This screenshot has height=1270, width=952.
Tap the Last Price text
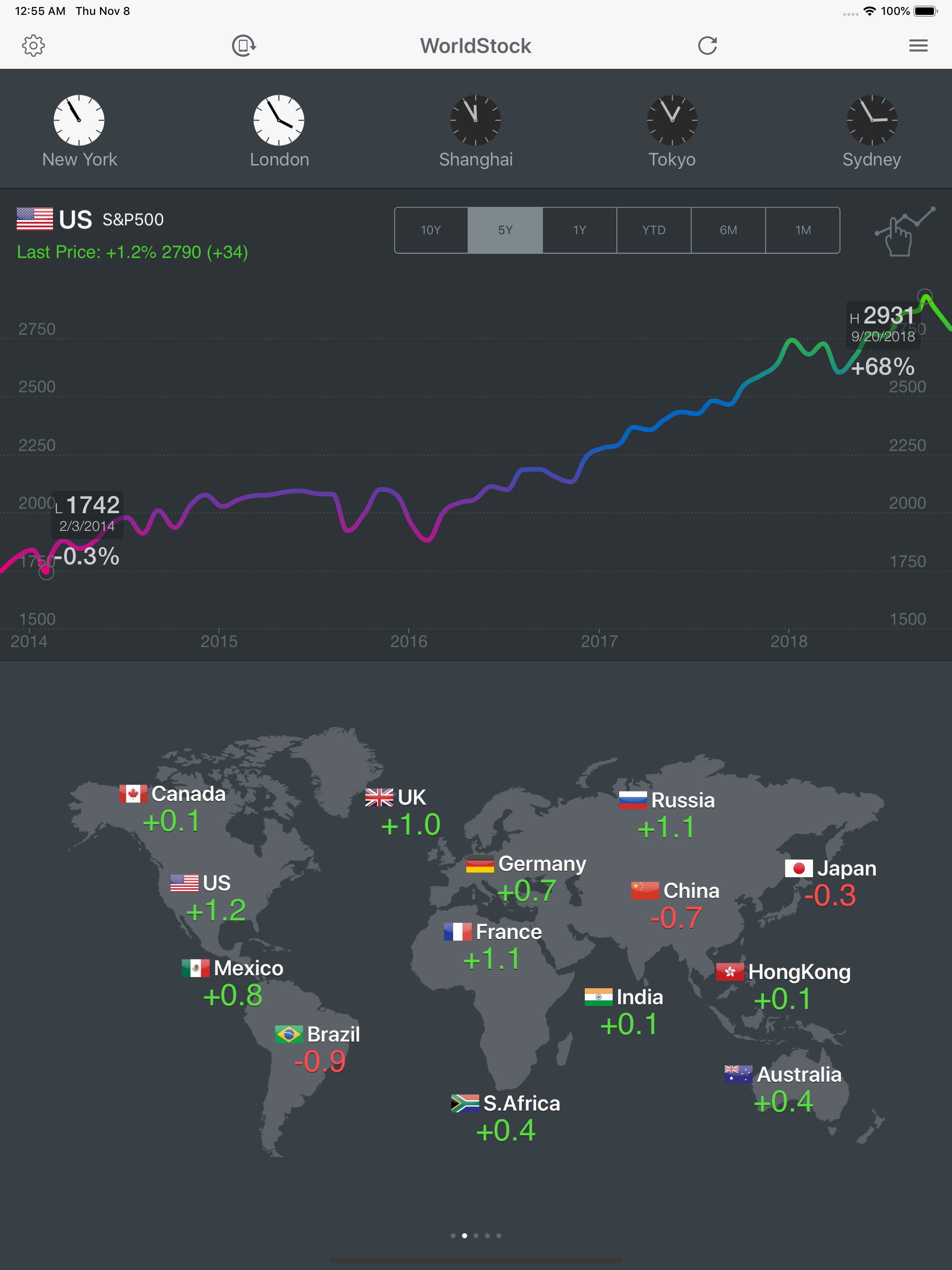click(x=132, y=252)
